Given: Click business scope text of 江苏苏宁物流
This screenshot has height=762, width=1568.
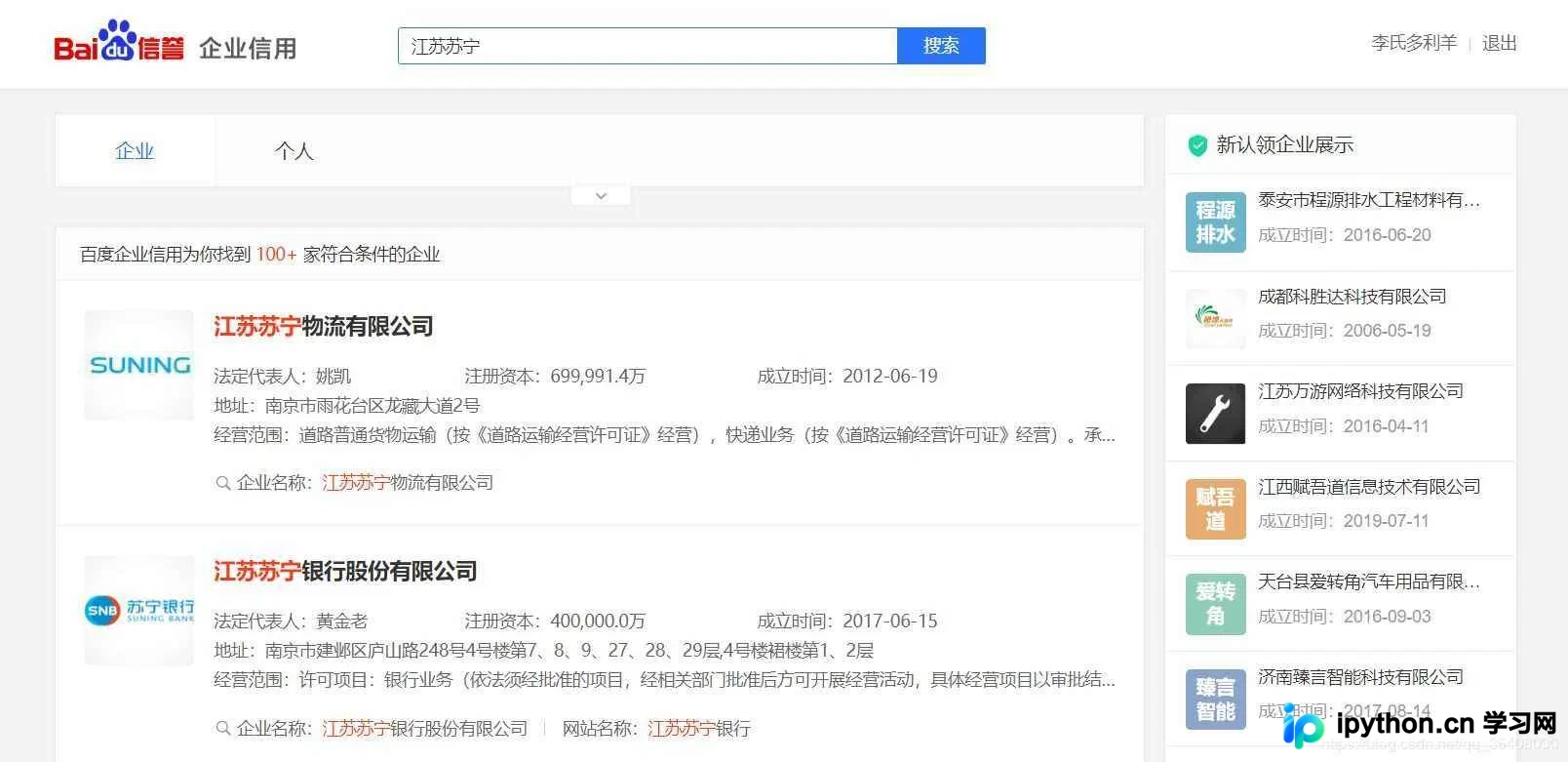Looking at the screenshot, I should click(x=707, y=435).
